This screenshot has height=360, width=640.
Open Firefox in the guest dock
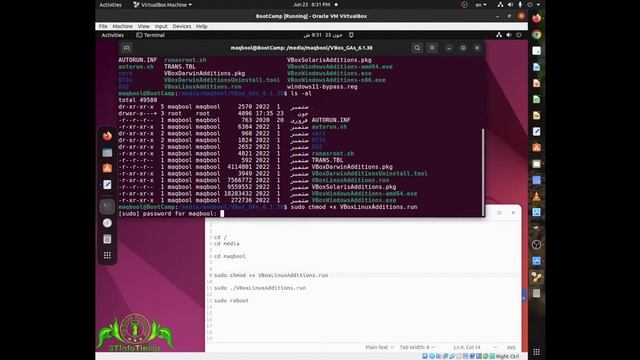coord(107,136)
